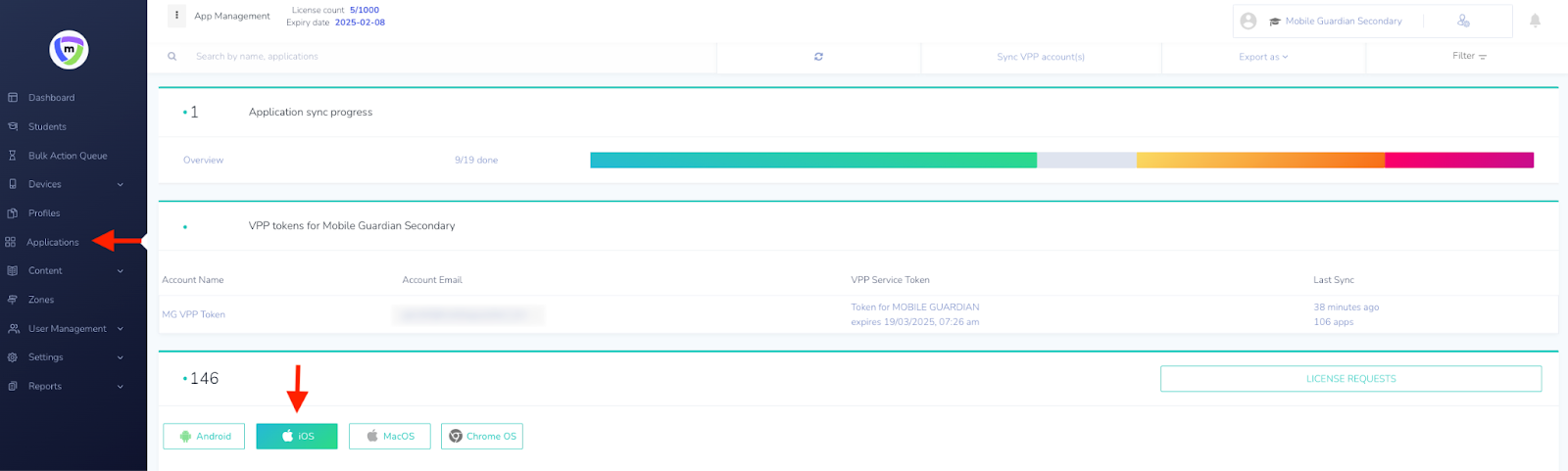The width and height of the screenshot is (1568, 471).
Task: Open the Filter options
Action: pos(1468,57)
